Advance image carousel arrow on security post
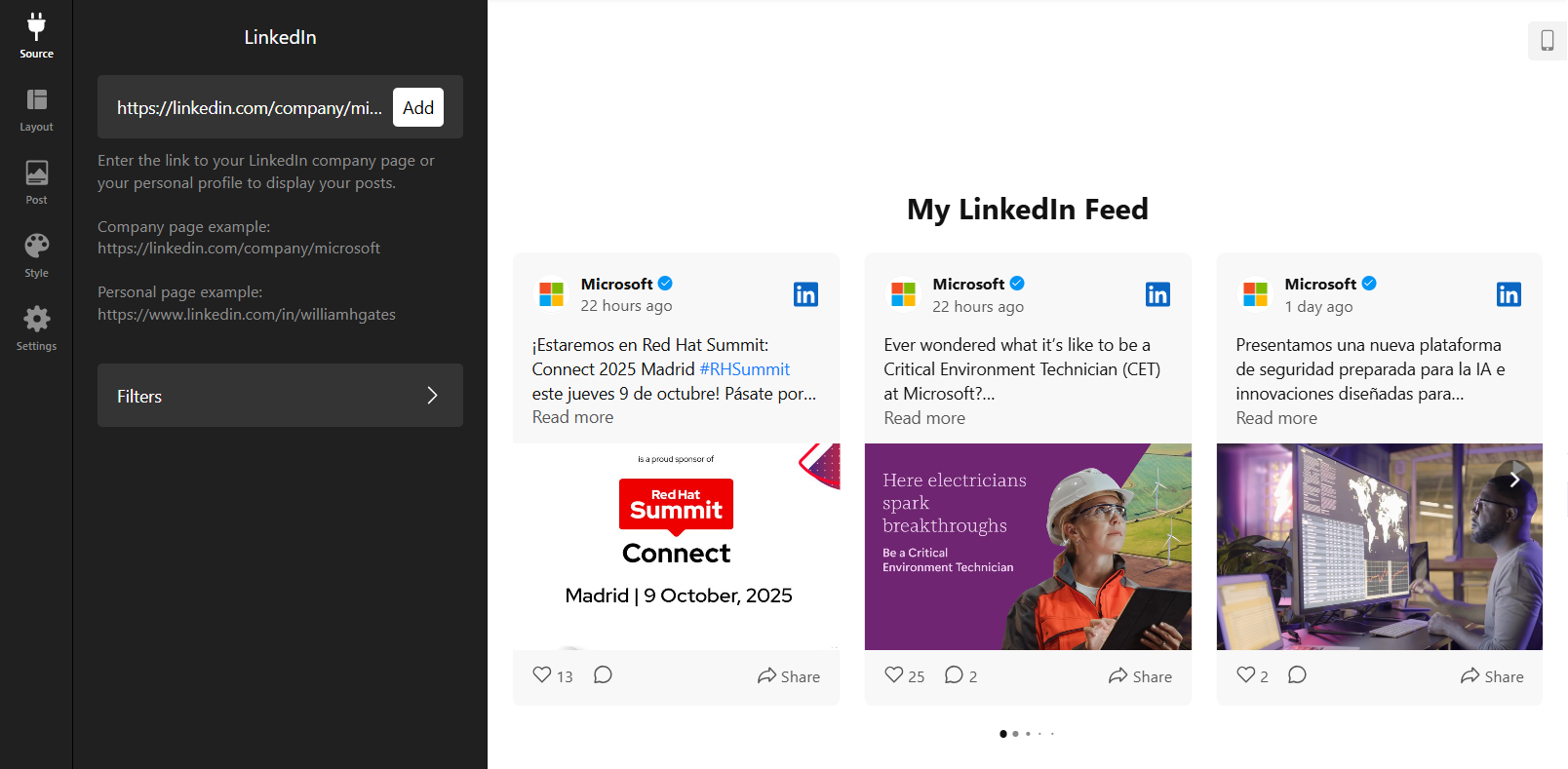The image size is (1568, 769). [x=1514, y=480]
